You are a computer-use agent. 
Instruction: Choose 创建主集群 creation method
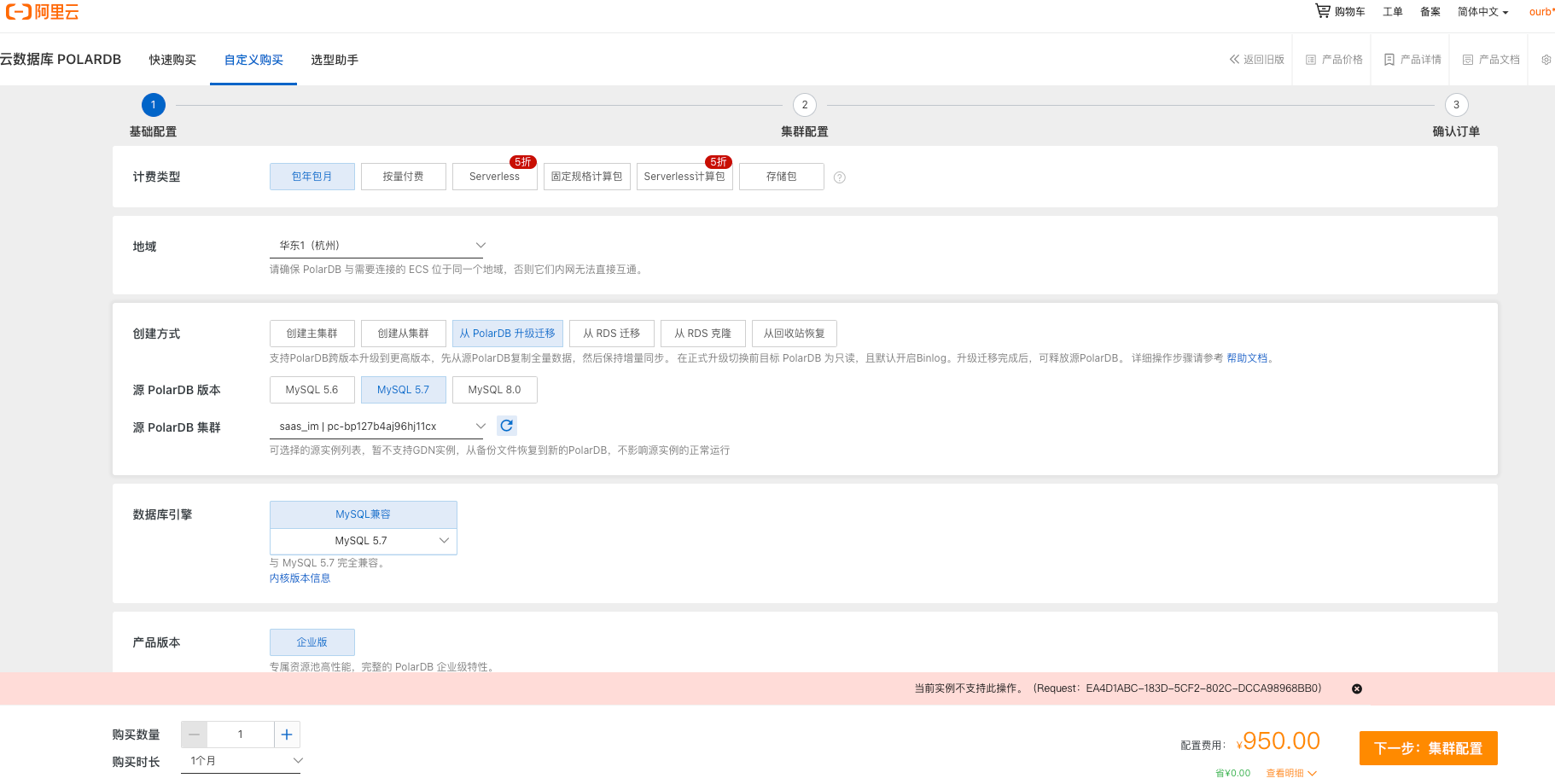point(312,334)
